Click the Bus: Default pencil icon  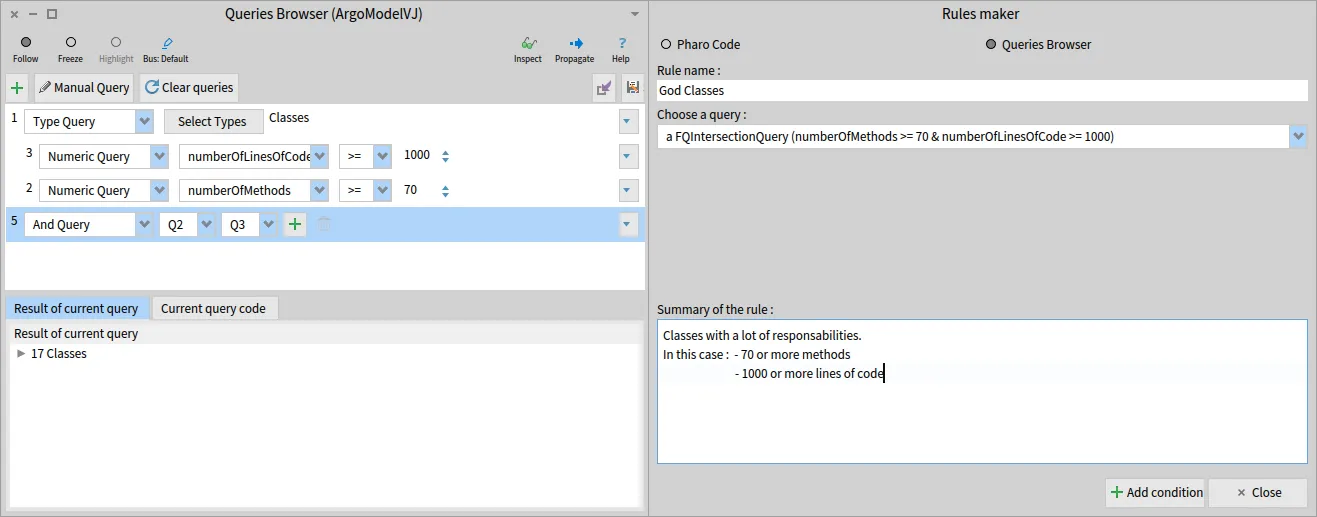tap(166, 43)
